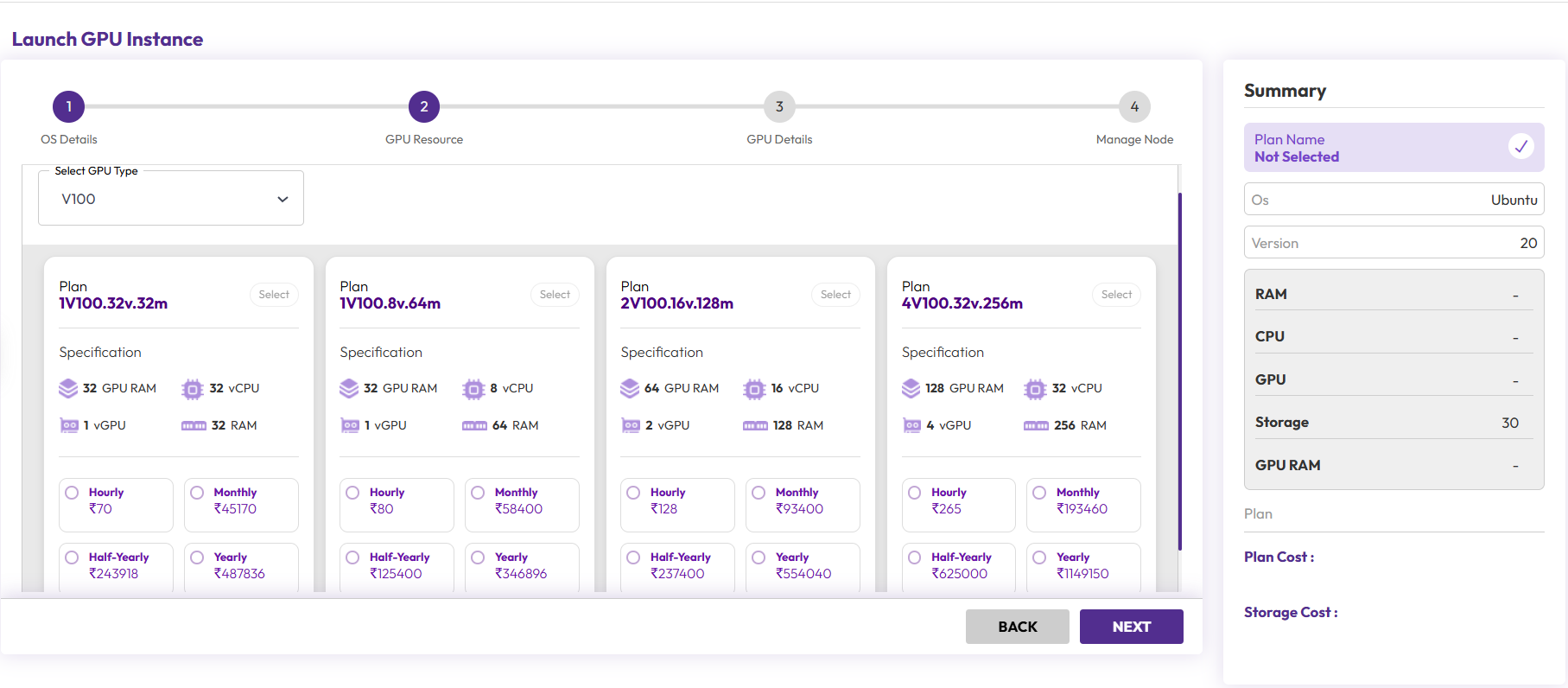Pick Half-Yearly ₹237400 billing option

[x=634, y=557]
